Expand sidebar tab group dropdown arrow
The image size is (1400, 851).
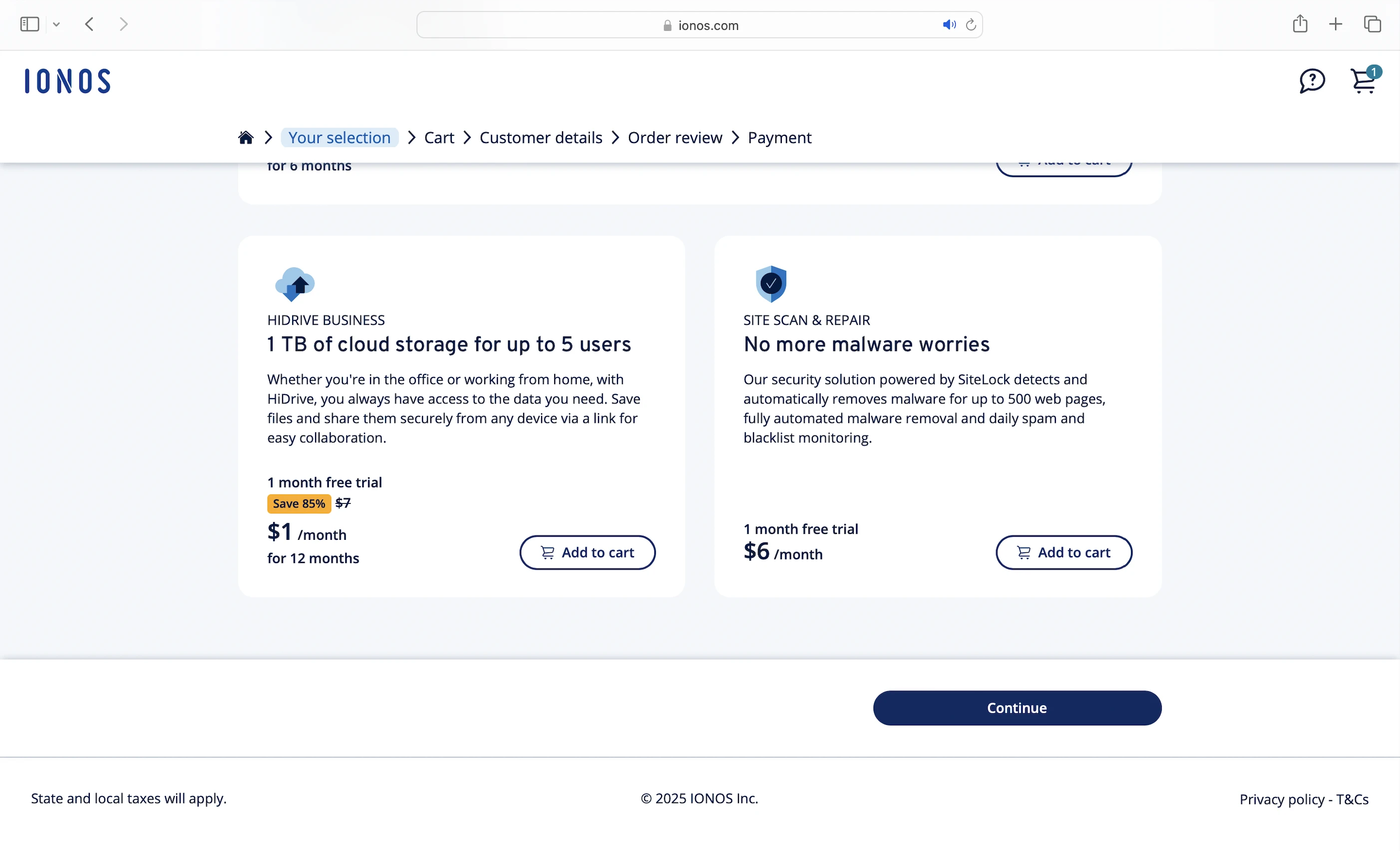click(56, 24)
